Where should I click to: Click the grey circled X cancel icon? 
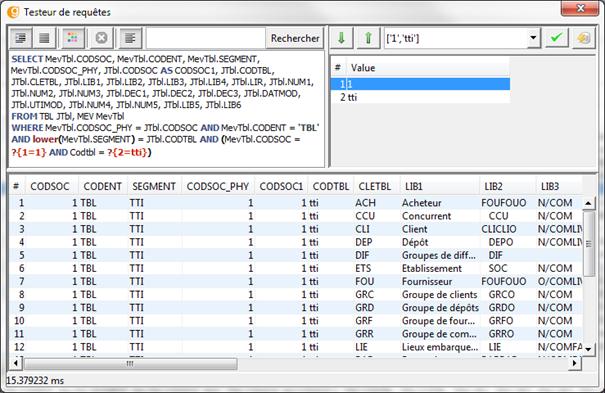point(101,38)
